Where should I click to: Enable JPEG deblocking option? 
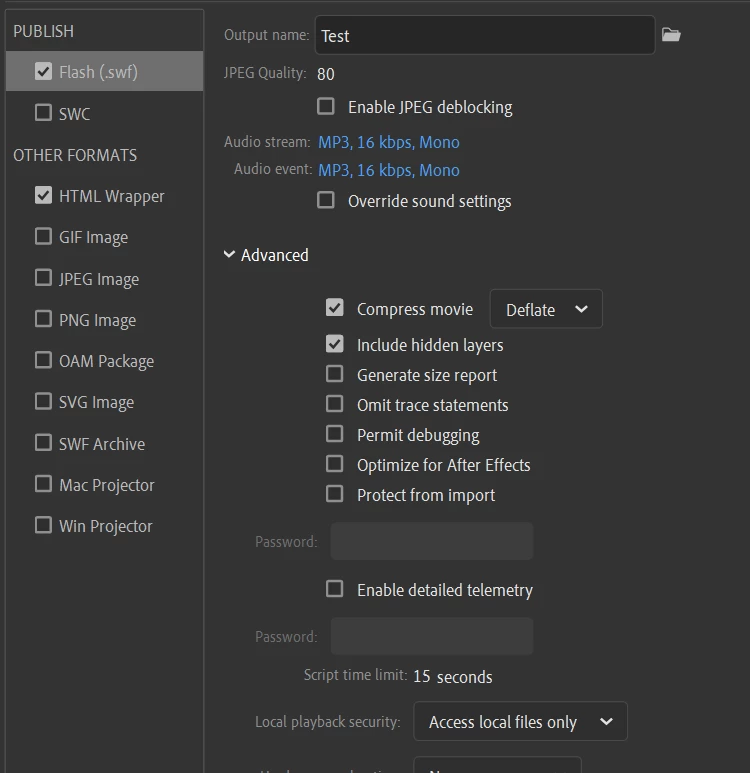coord(326,106)
